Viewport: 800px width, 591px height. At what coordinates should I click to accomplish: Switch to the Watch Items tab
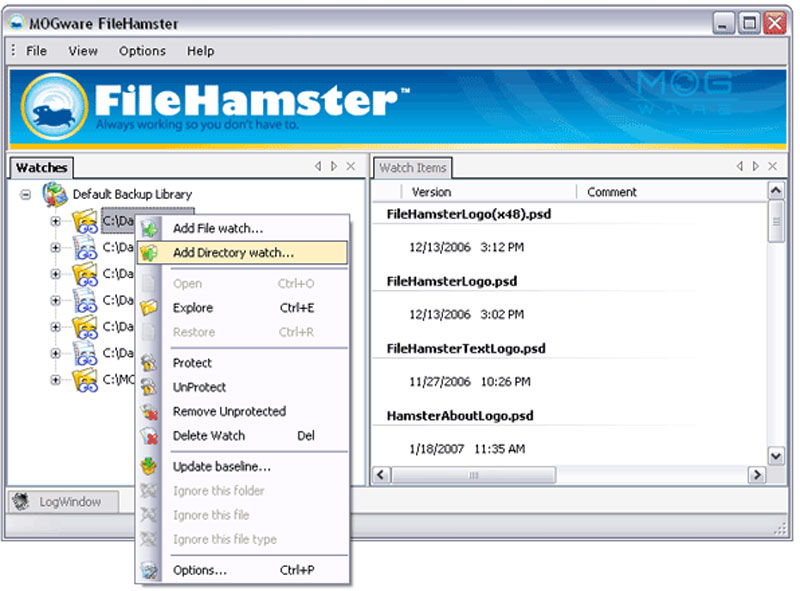point(413,167)
